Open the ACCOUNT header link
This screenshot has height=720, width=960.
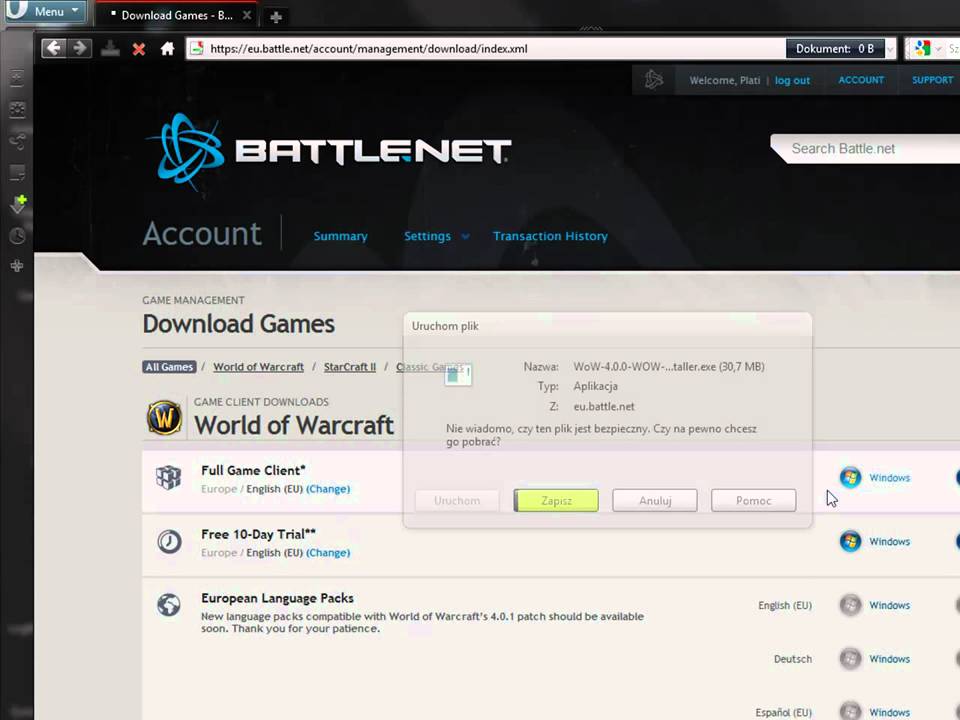pos(861,80)
